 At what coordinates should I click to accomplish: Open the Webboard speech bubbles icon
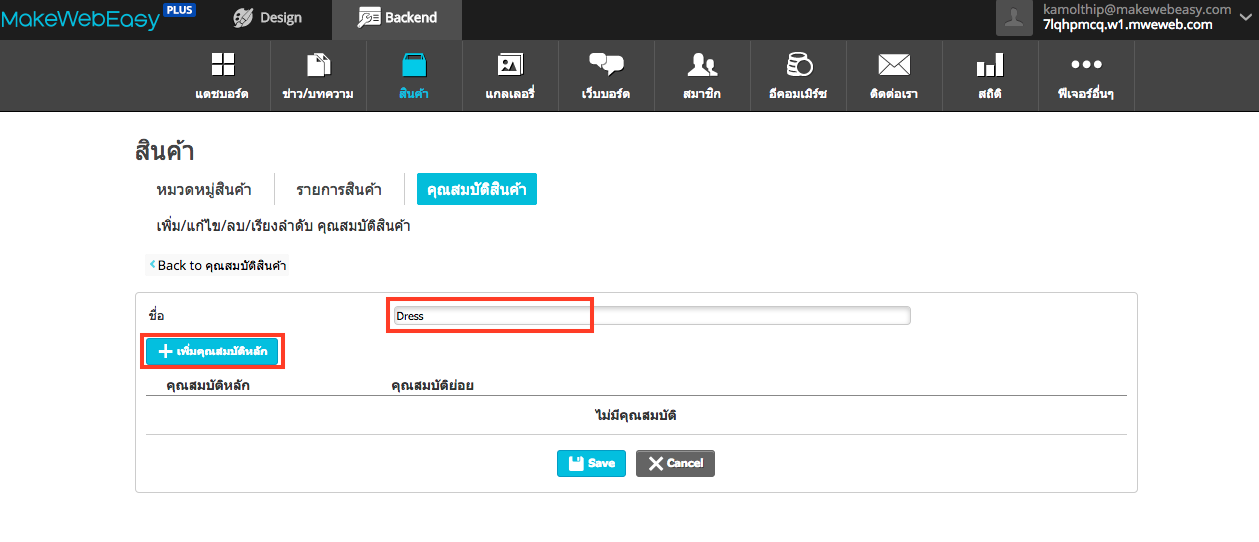[606, 66]
